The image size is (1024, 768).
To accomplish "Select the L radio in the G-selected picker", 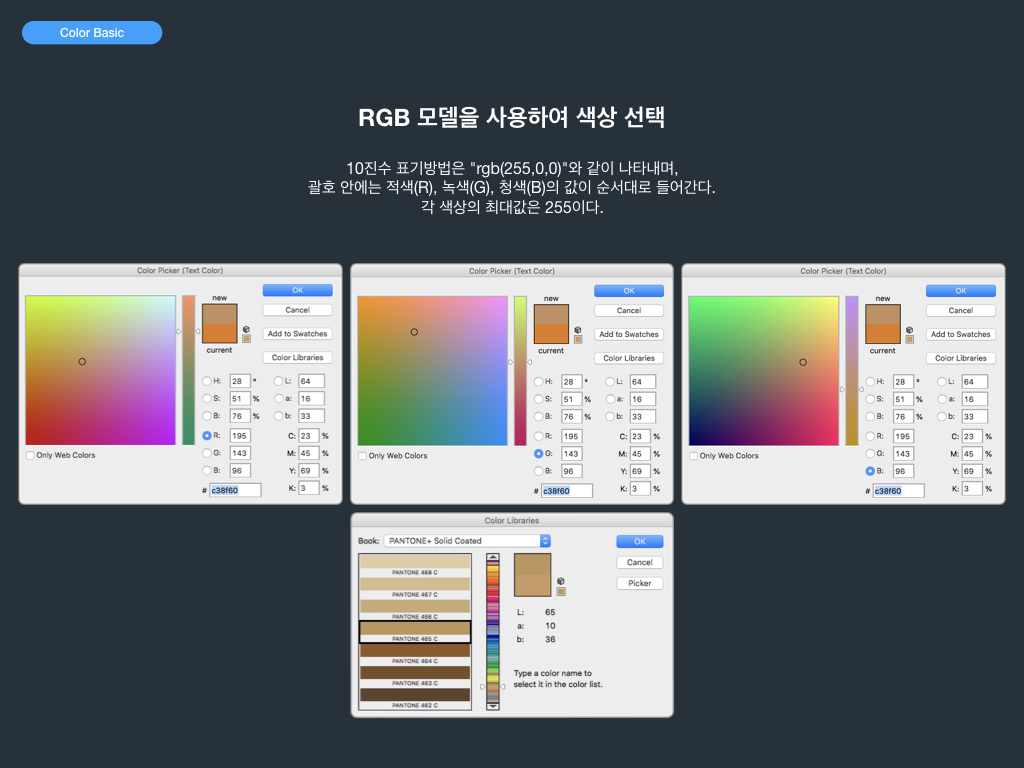I will tap(607, 382).
